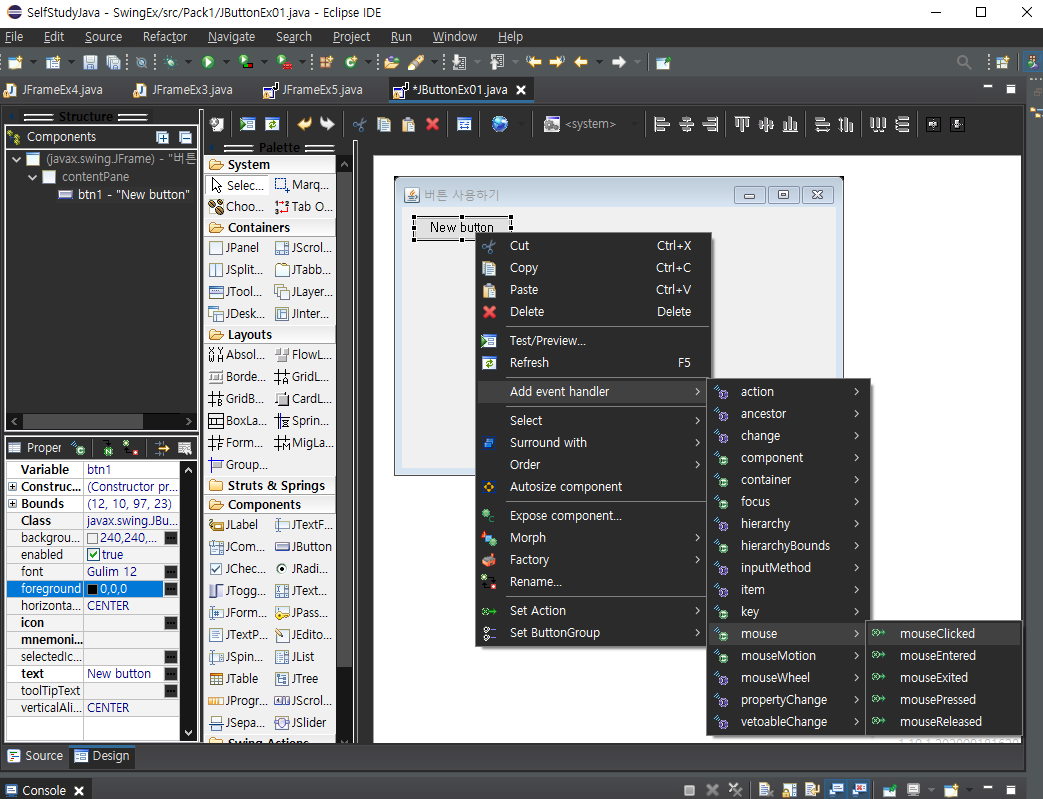The height and width of the screenshot is (799, 1043).
Task: Expand the Constructor property row
Action: click(12, 486)
